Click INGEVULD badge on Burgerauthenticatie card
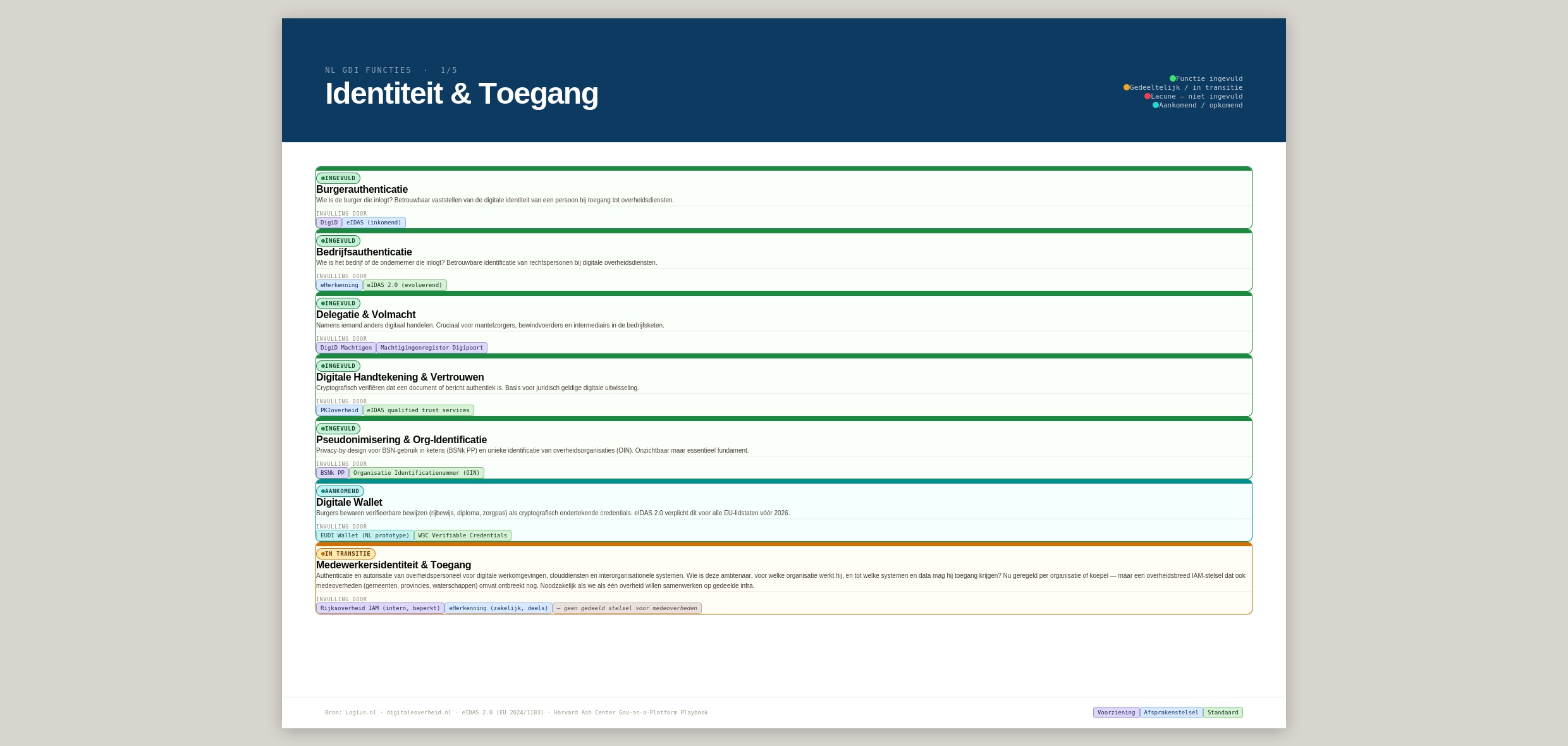Image resolution: width=1568 pixels, height=746 pixels. click(338, 178)
